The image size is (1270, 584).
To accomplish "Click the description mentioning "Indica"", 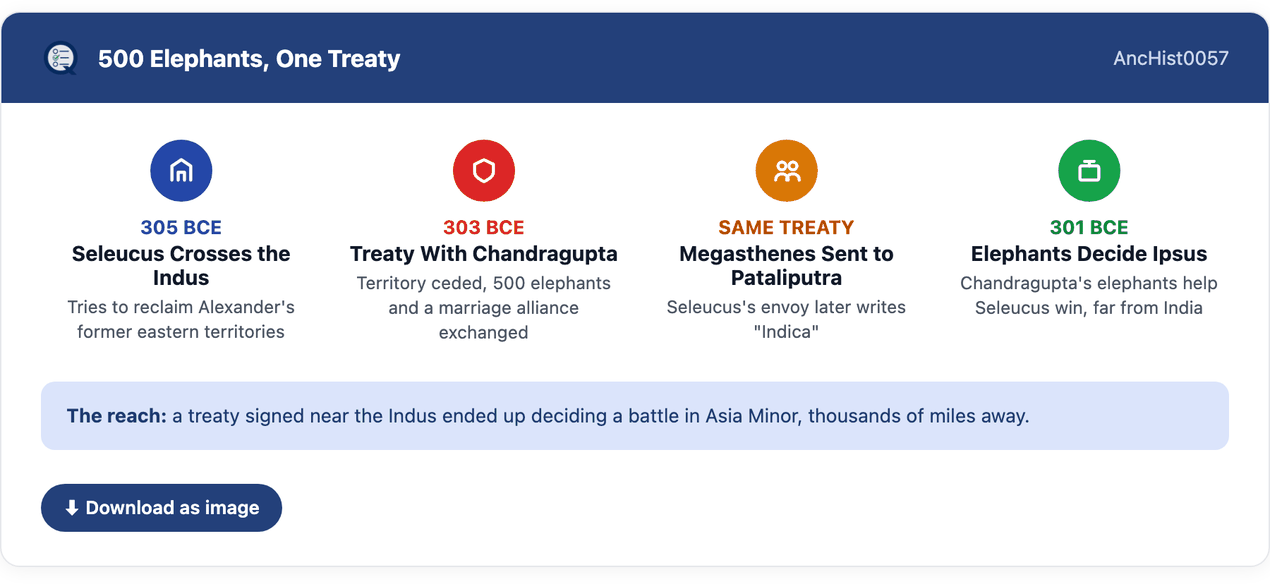I will tap(787, 319).
